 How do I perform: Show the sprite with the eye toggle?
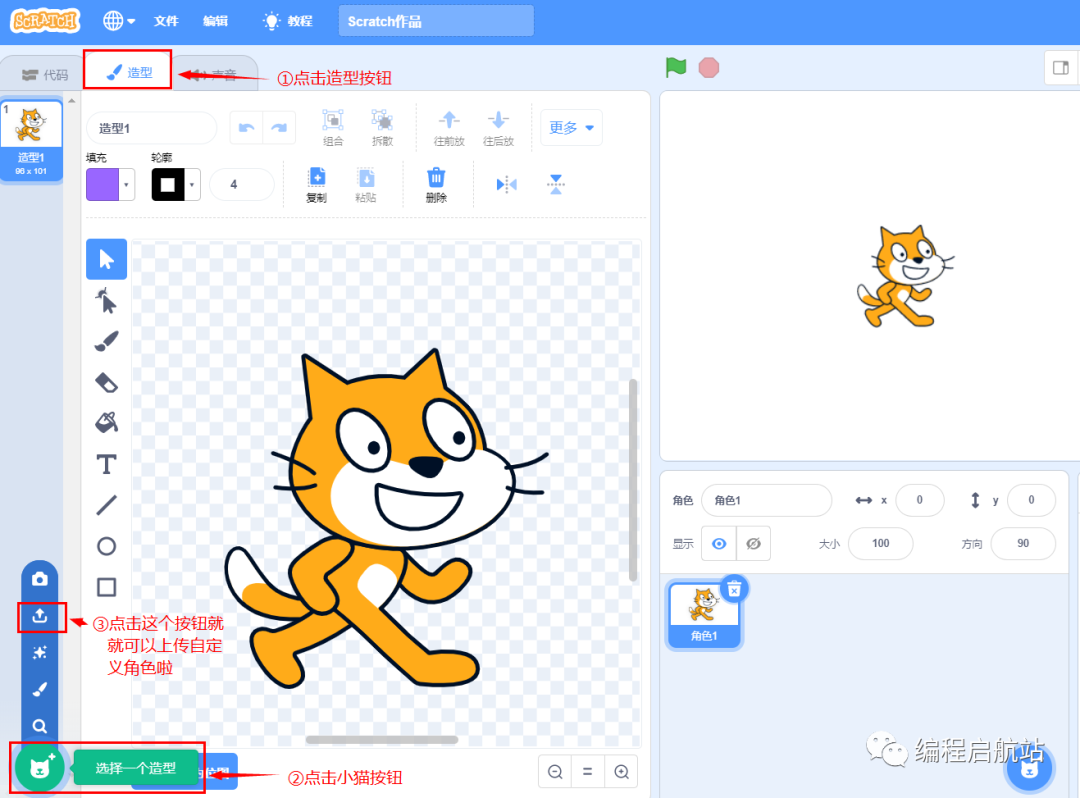tap(719, 543)
